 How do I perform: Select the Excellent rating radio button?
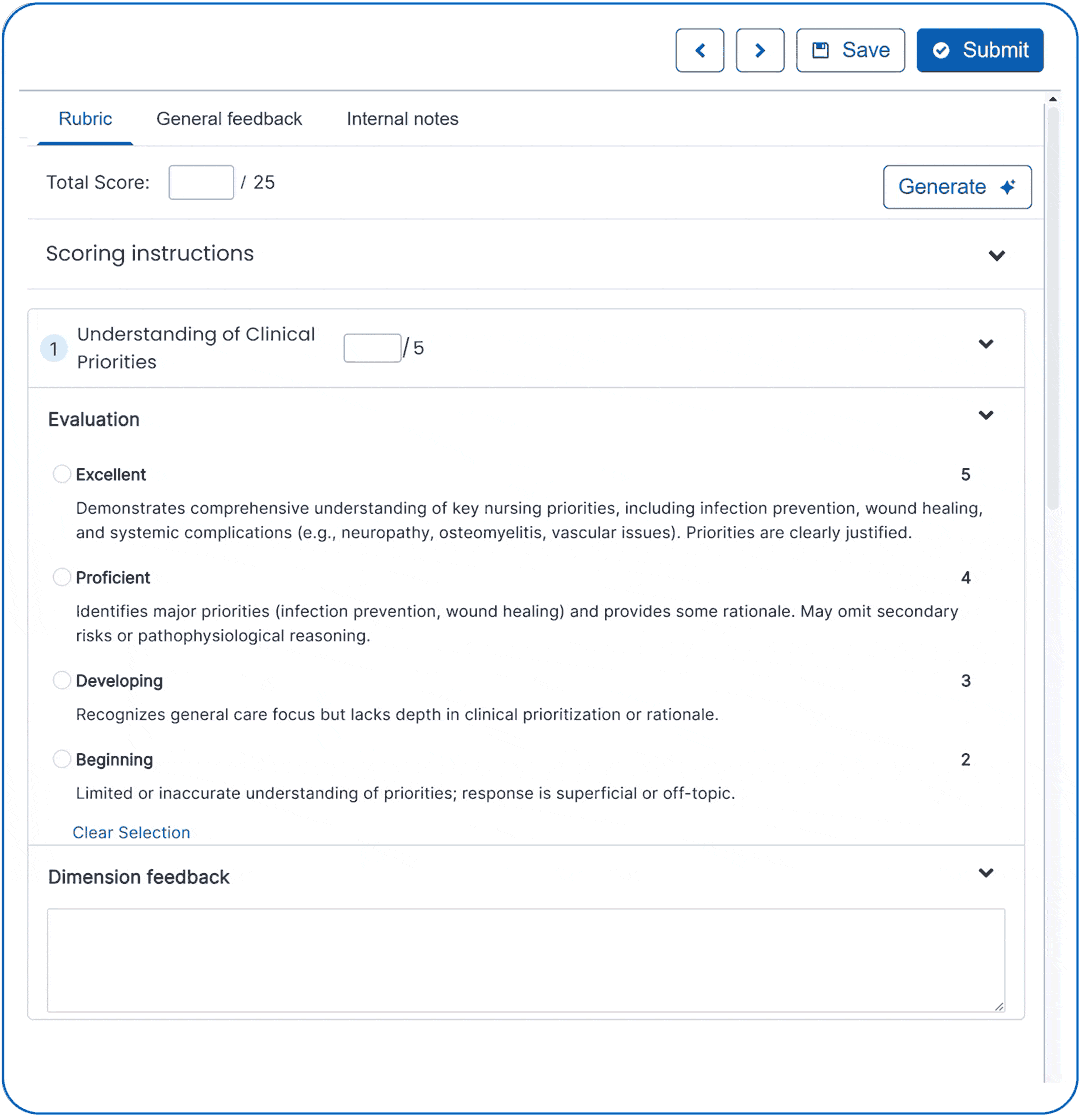click(x=62, y=474)
